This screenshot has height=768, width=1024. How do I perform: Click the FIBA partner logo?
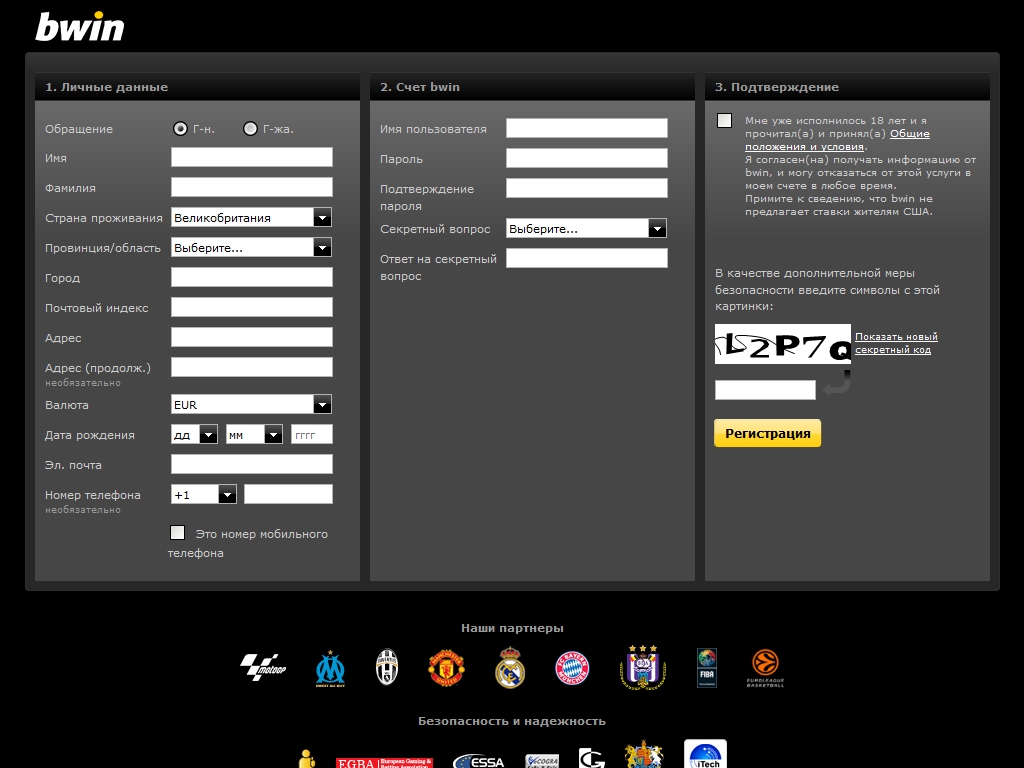click(707, 667)
